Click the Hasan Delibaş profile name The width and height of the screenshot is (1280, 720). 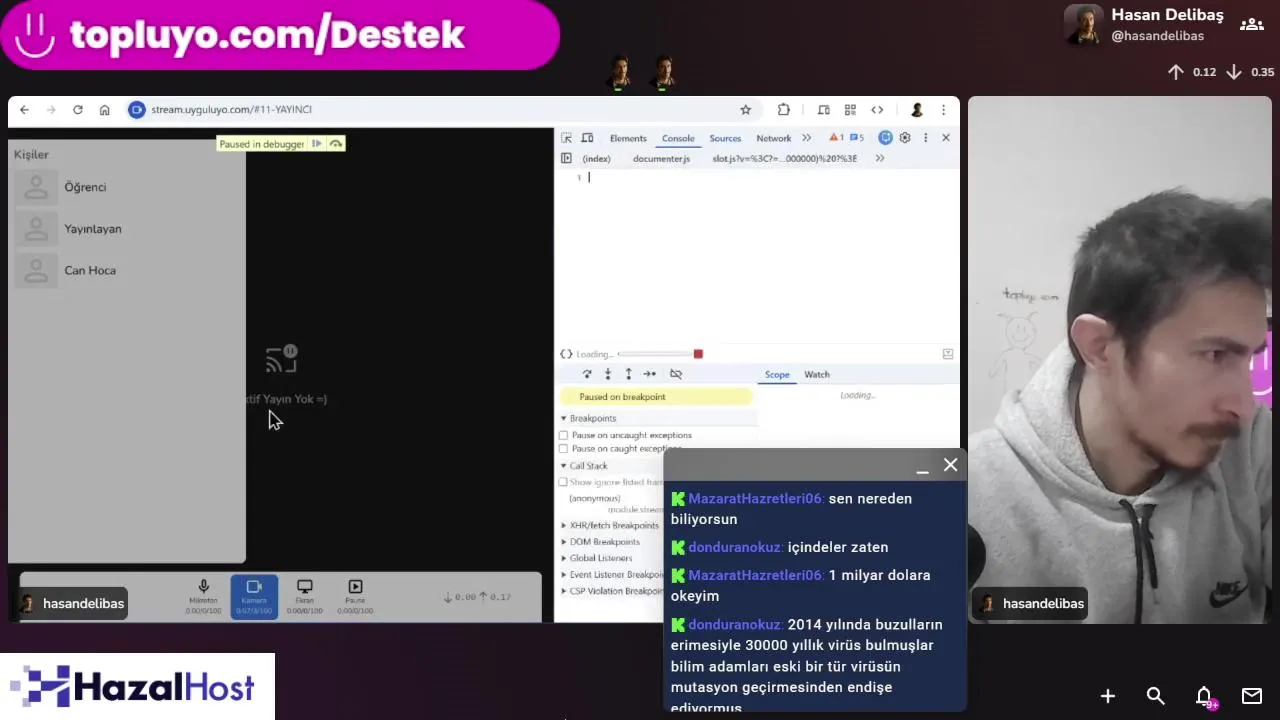click(1167, 15)
